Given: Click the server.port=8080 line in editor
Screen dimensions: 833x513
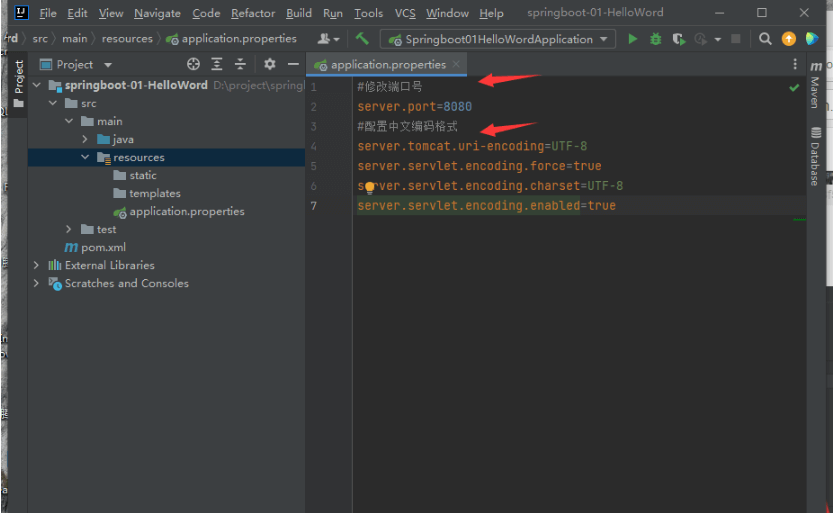Looking at the screenshot, I should click(414, 107).
